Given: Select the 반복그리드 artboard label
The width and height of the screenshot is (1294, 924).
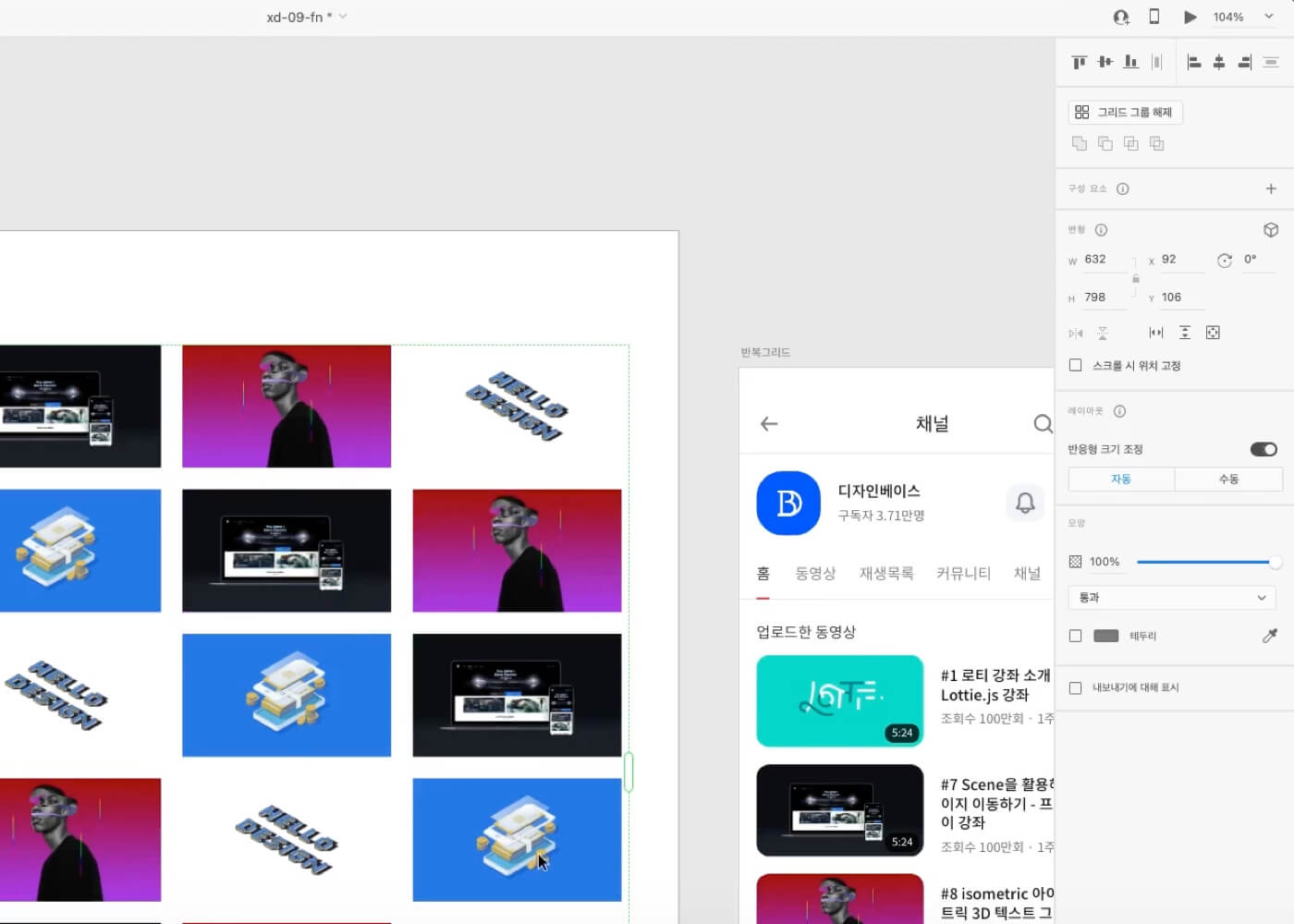Looking at the screenshot, I should click(x=765, y=353).
